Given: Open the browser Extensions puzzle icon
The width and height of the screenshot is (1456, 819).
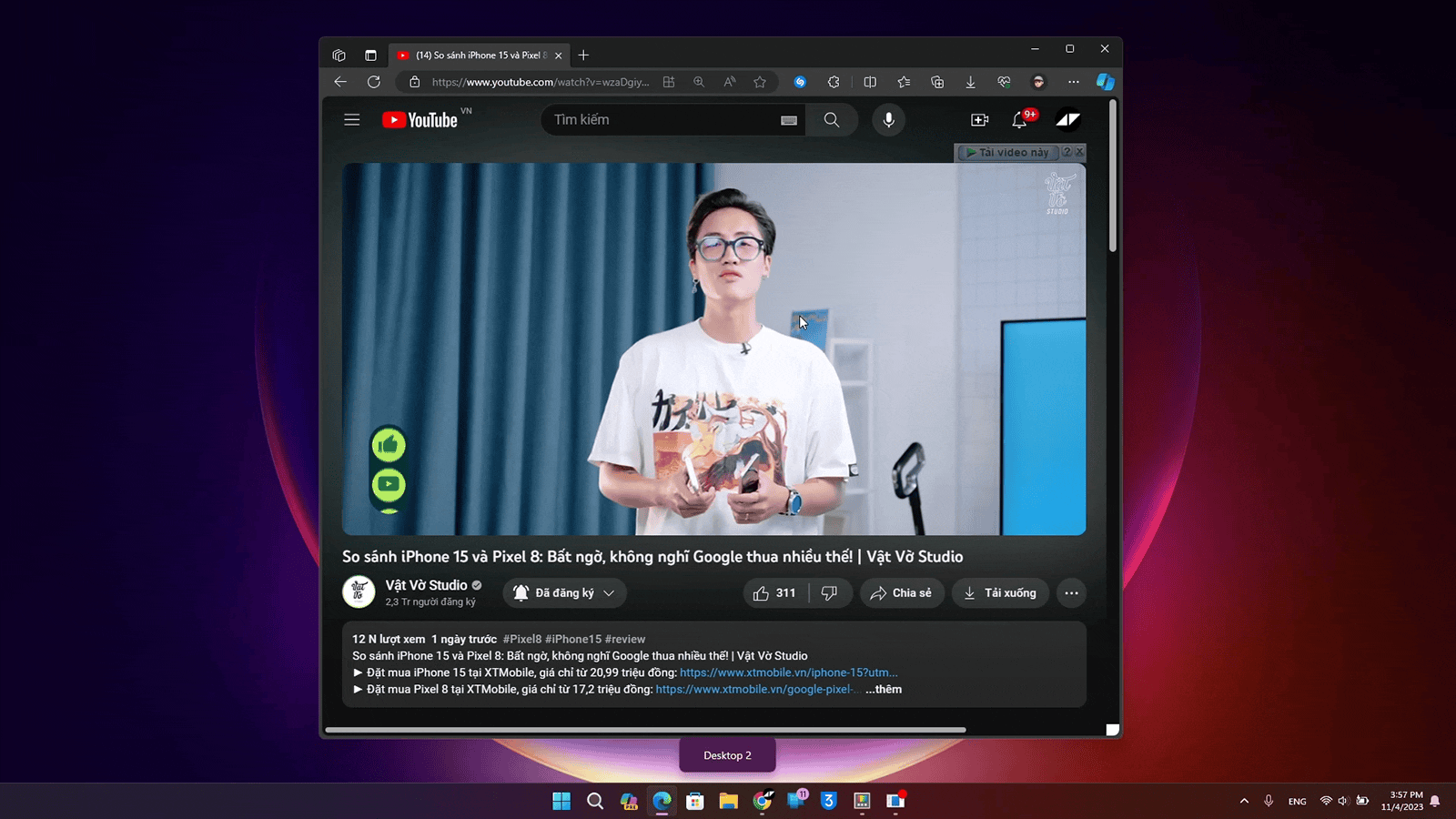Looking at the screenshot, I should 834,82.
